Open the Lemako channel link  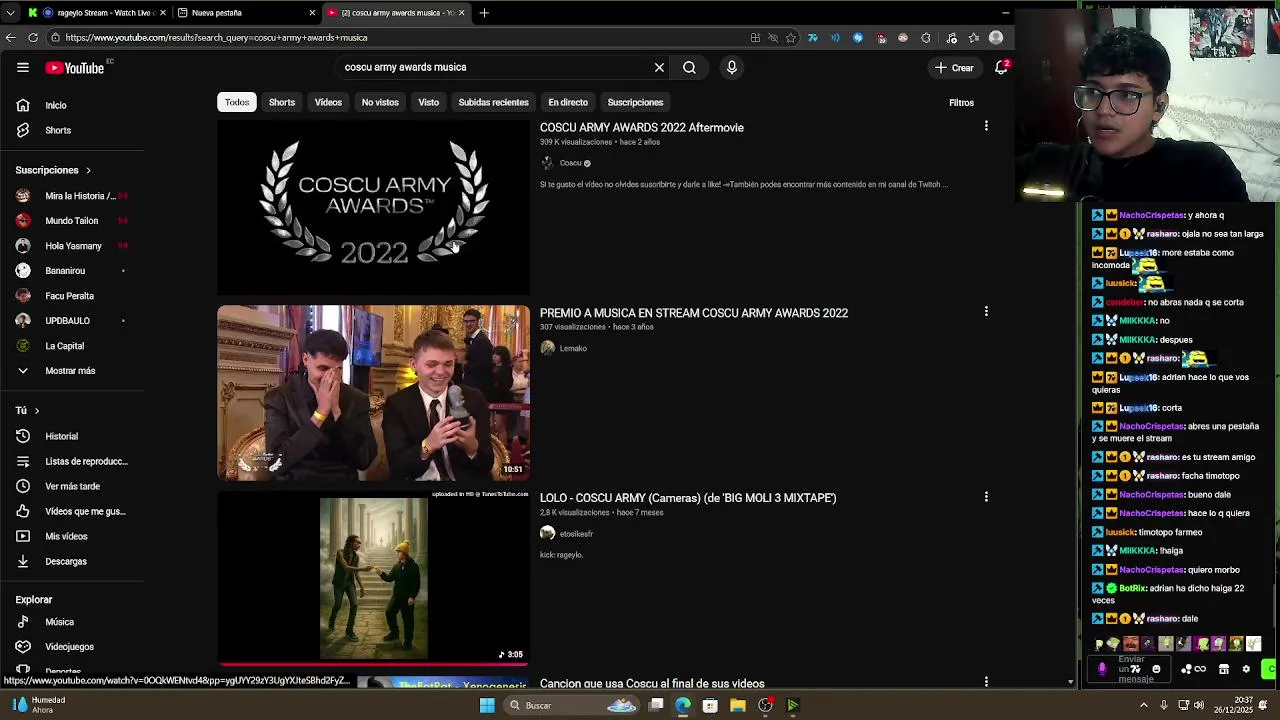tap(573, 348)
